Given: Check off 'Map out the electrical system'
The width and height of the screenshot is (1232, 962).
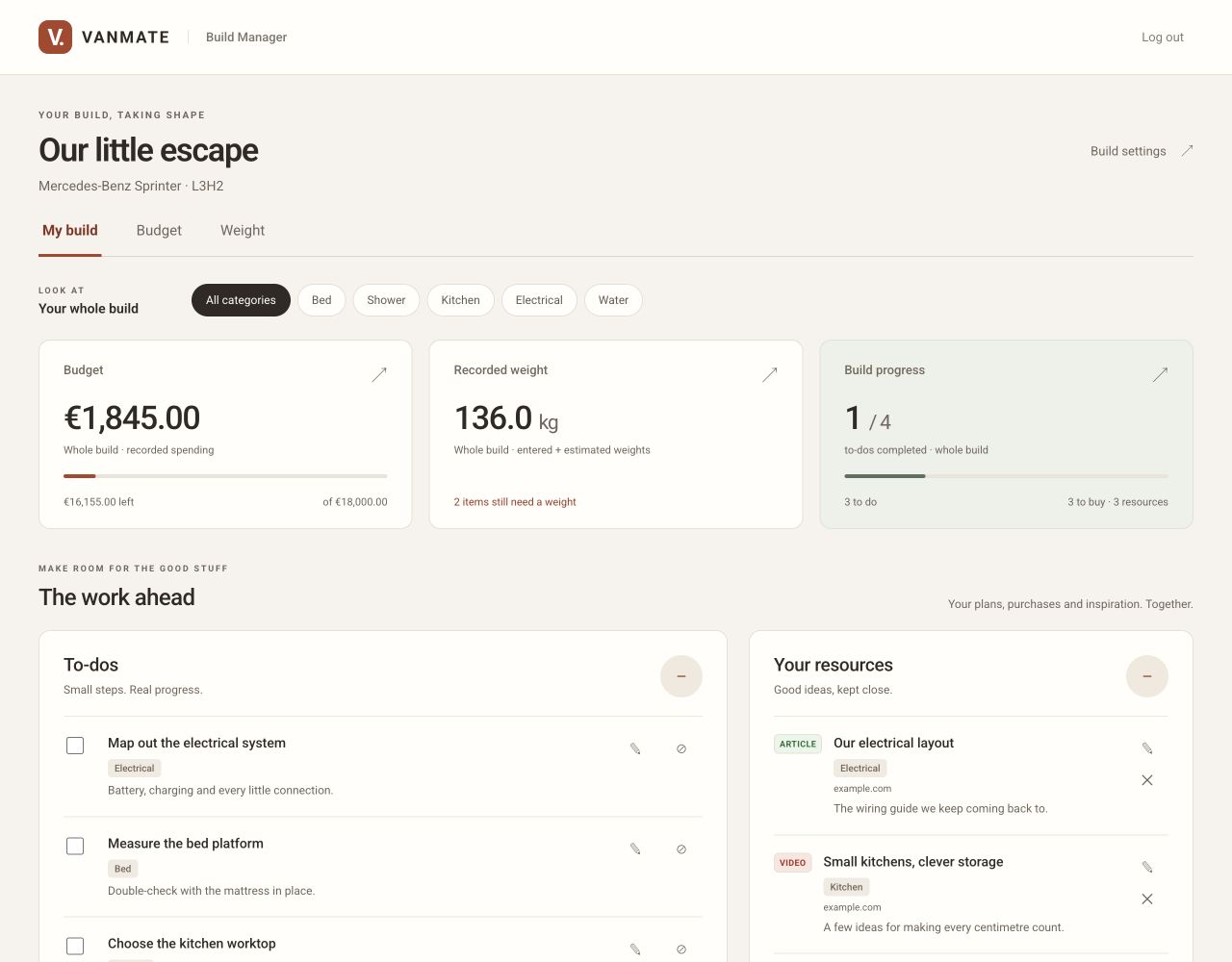Looking at the screenshot, I should click(x=75, y=746).
